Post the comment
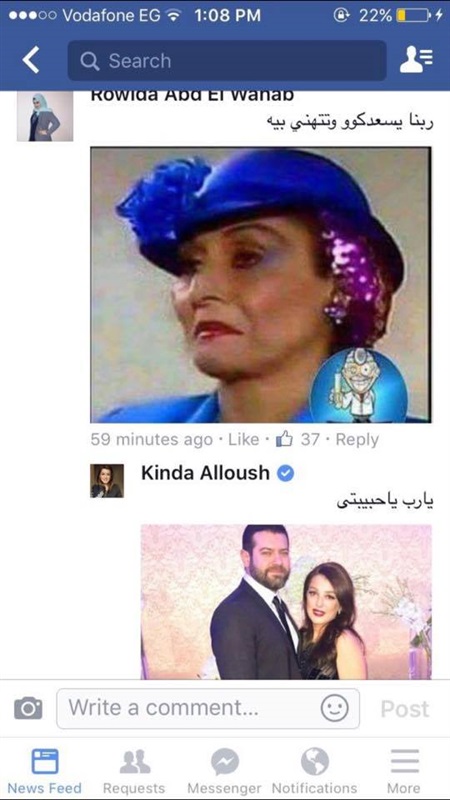The image size is (450, 800). click(x=405, y=709)
